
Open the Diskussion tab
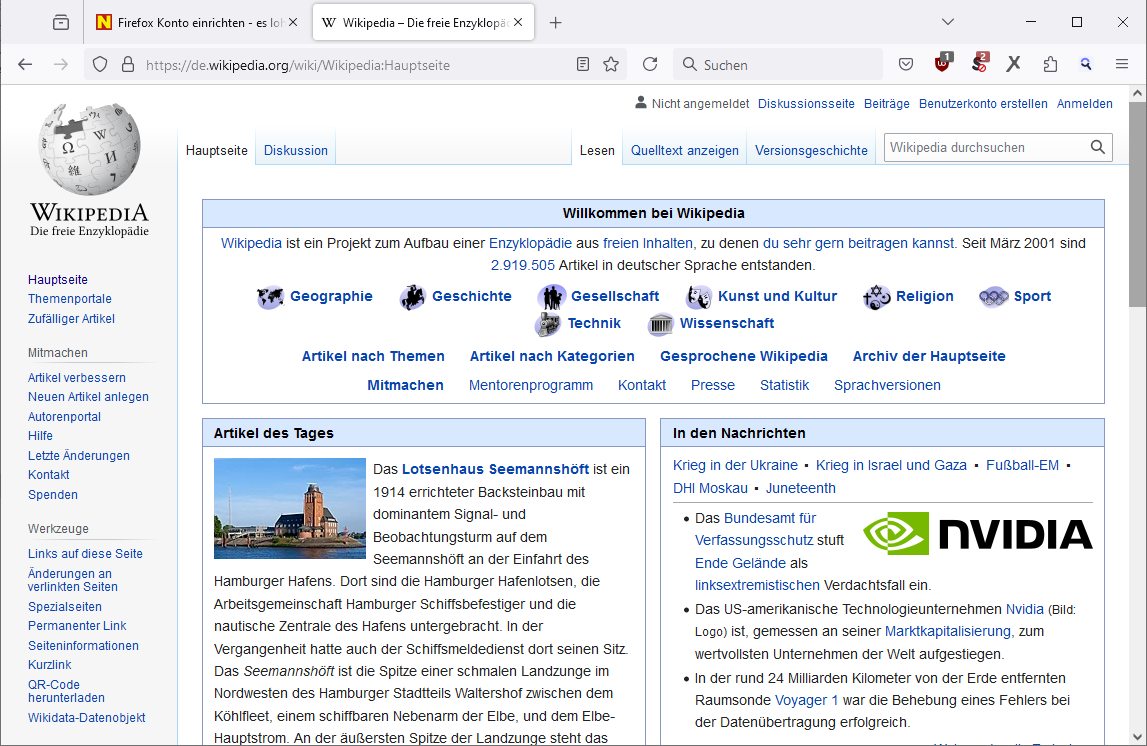296,151
